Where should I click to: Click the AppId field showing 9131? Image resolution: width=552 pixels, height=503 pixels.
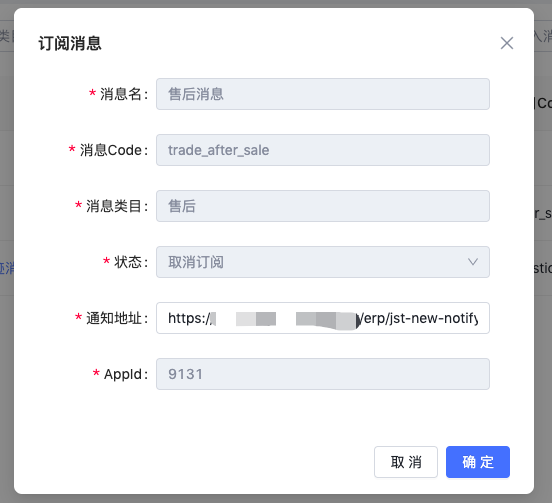click(323, 374)
